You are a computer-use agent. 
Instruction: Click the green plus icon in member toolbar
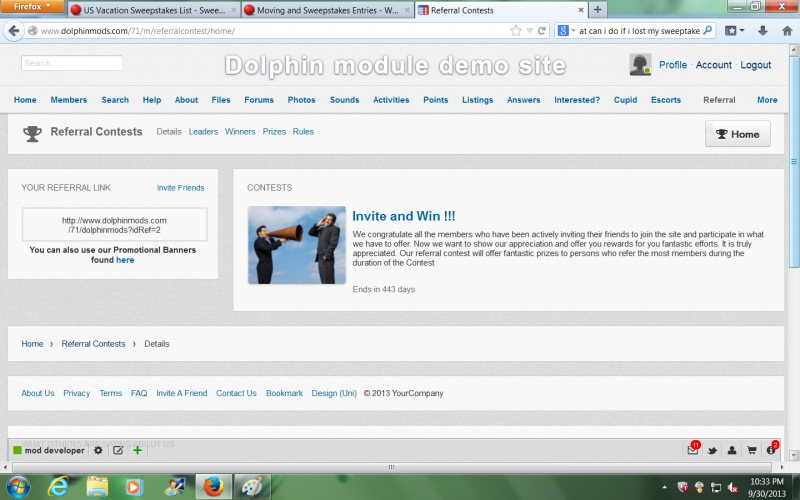tap(137, 450)
